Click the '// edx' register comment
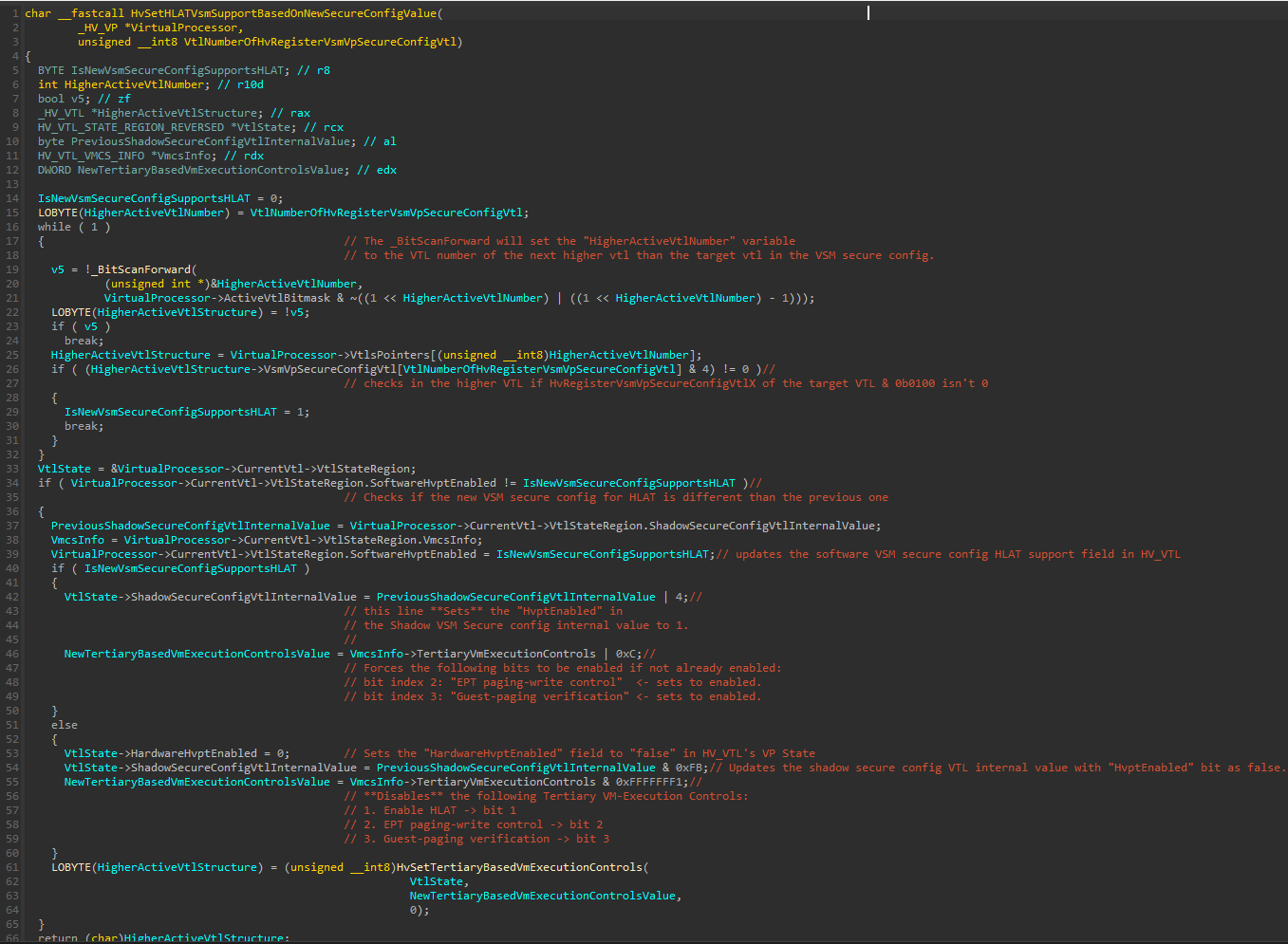 377,170
